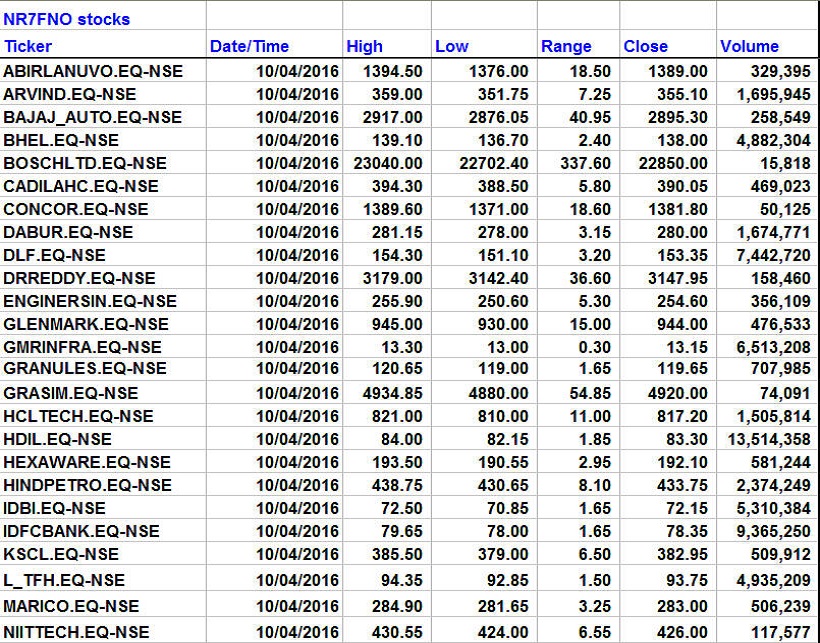Click the ABIRLANUVO.EQ-NSE ticker cell
Viewport: 820px width, 643px height.
[87, 72]
